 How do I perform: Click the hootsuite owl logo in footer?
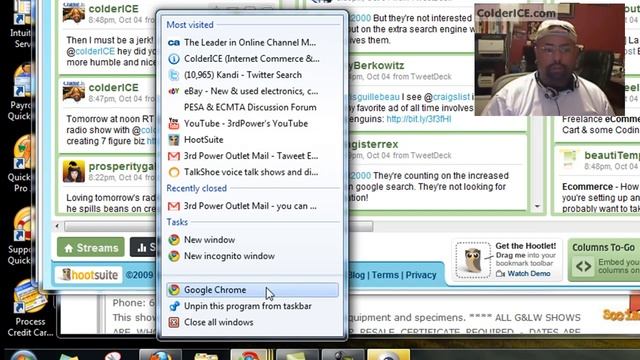[x=89, y=275]
